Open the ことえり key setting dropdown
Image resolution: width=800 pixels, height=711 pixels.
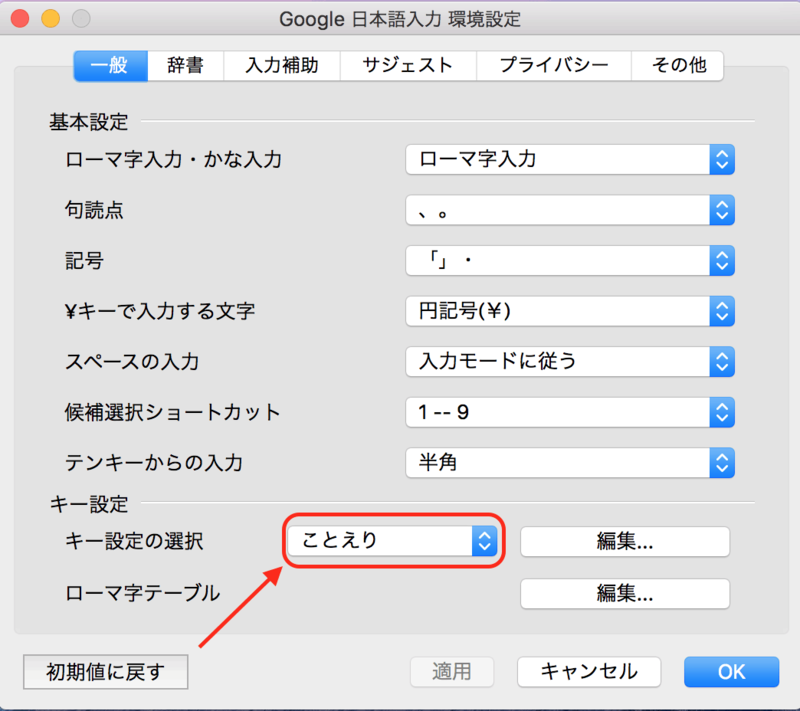click(392, 541)
